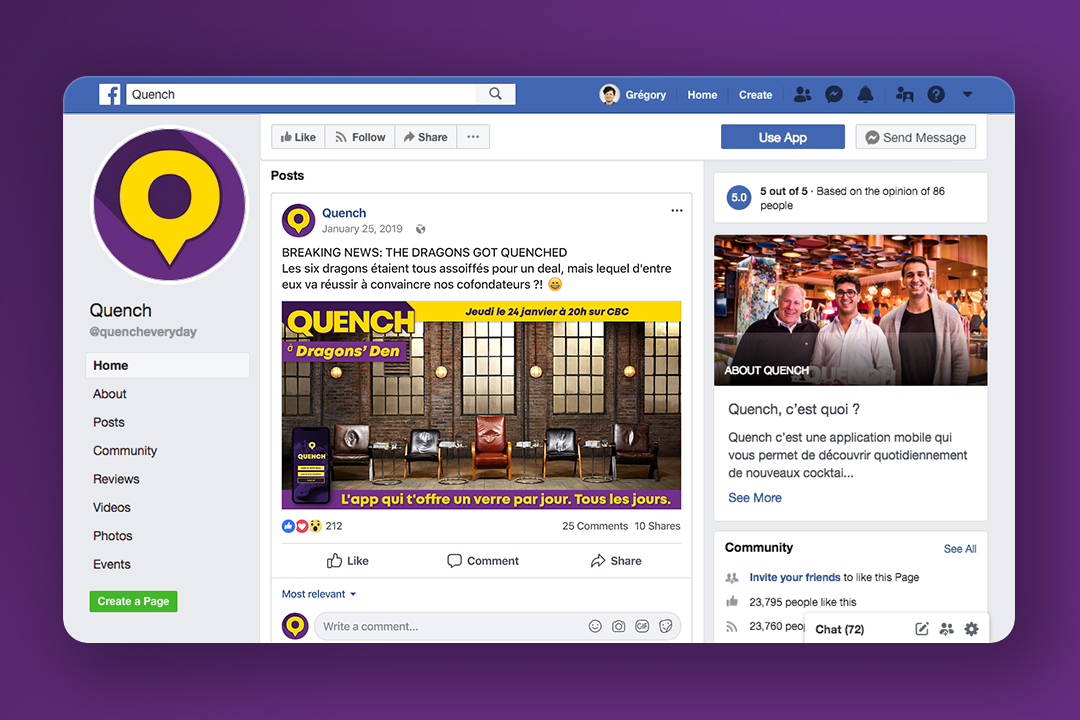This screenshot has height=720, width=1080.
Task: Click "23,795 people like this" text
Action: [x=803, y=602]
